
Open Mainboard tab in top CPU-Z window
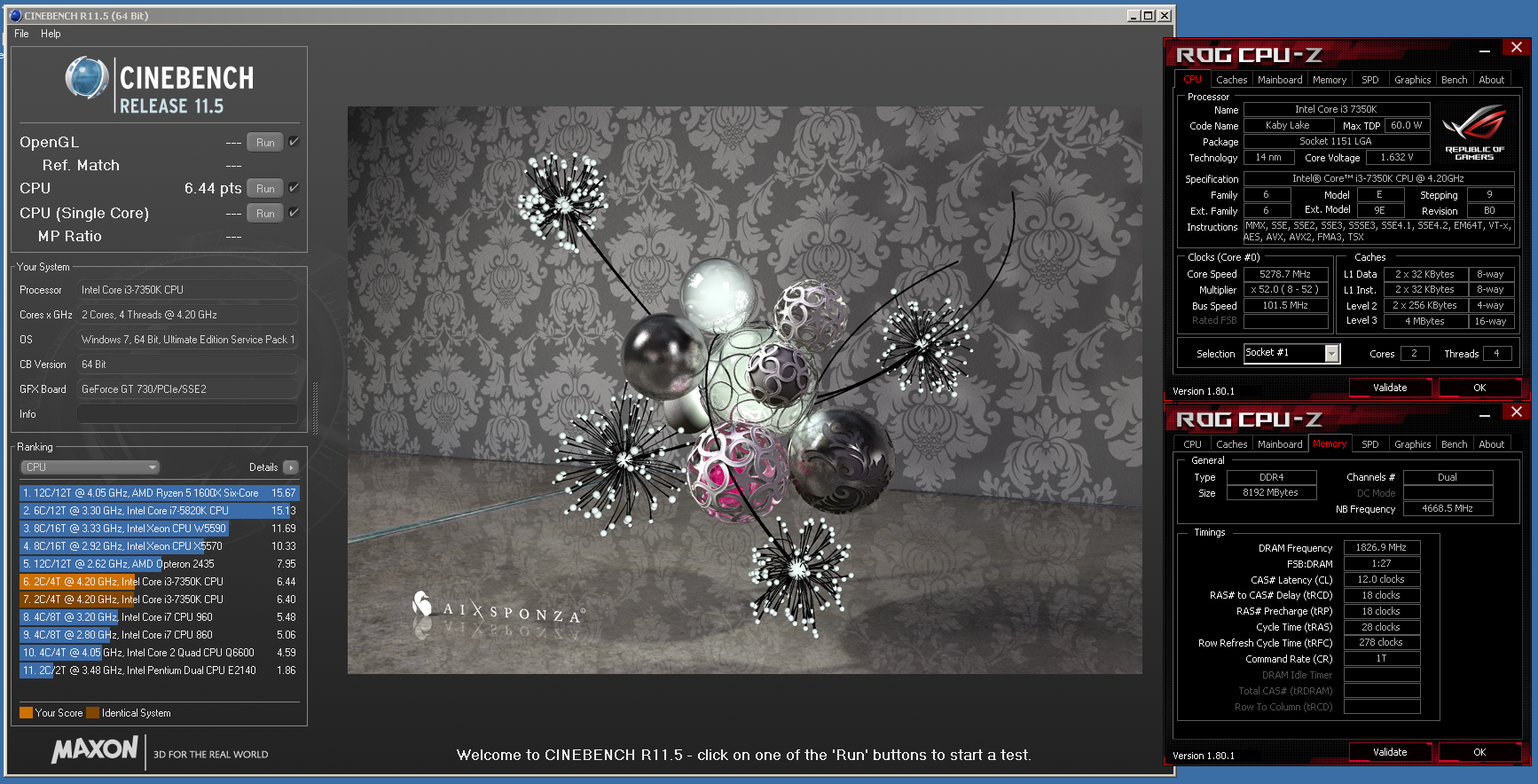(x=1280, y=80)
